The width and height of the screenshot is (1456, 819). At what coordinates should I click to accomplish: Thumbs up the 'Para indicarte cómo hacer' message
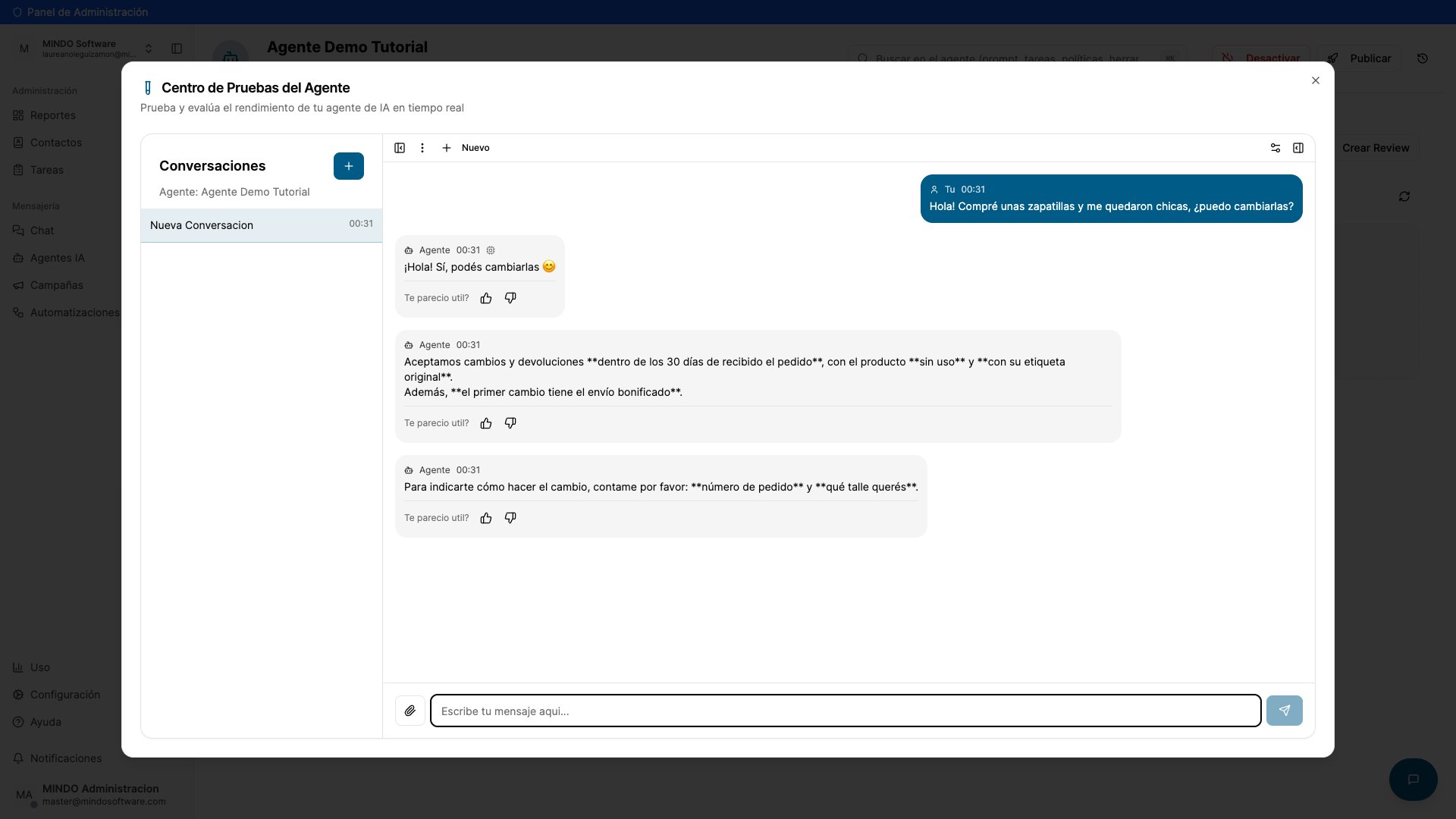tap(486, 518)
